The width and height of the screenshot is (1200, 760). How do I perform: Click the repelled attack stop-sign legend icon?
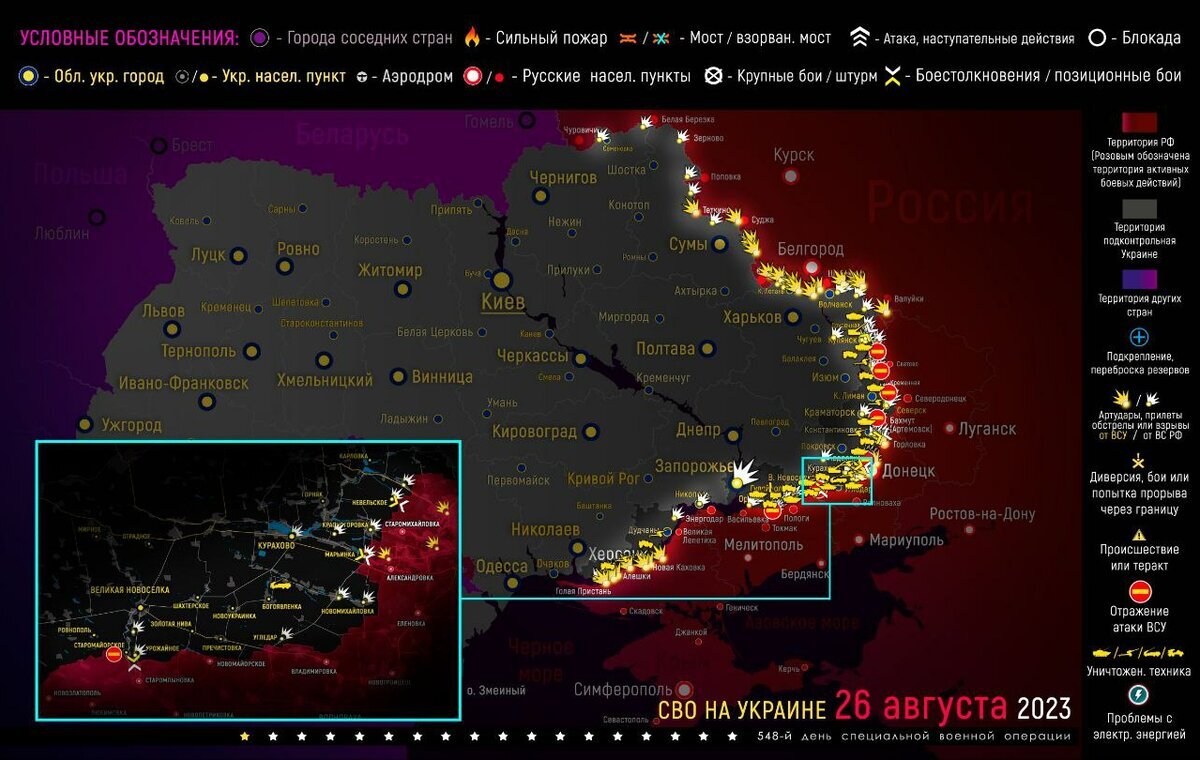click(1139, 591)
